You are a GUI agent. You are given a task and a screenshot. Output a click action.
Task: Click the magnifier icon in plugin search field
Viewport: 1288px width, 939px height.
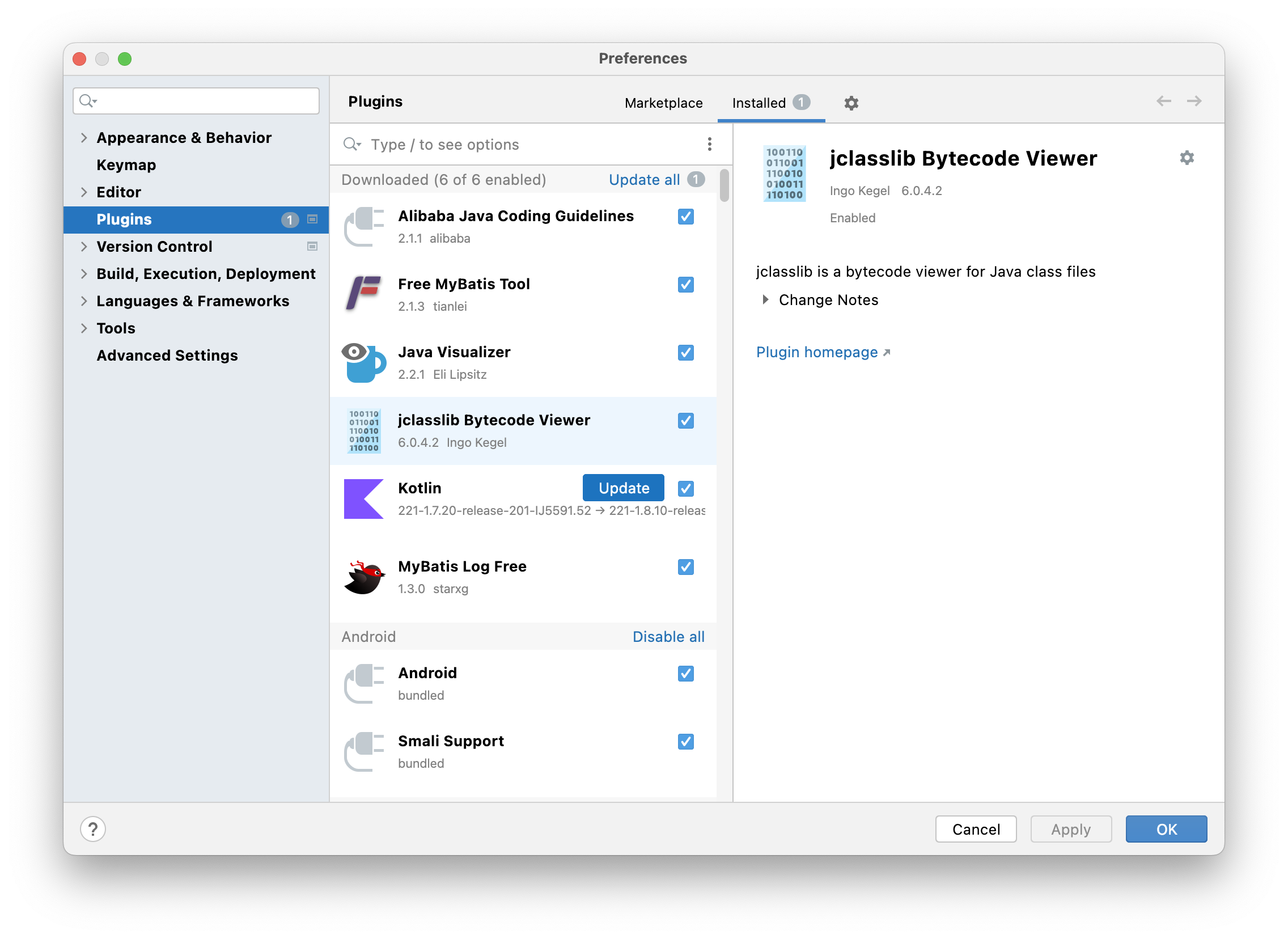pyautogui.click(x=351, y=144)
